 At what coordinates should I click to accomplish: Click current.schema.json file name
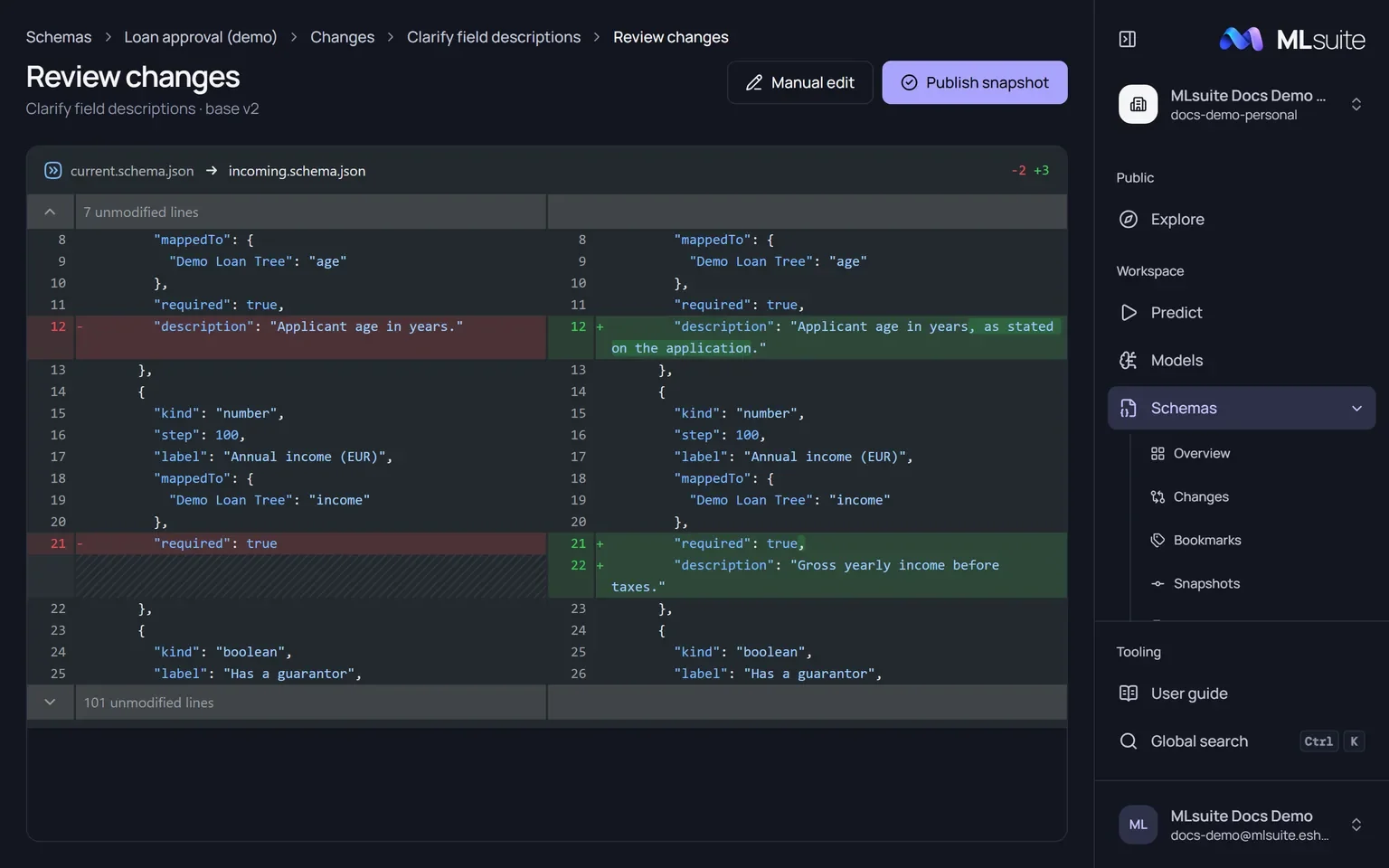pyautogui.click(x=132, y=171)
